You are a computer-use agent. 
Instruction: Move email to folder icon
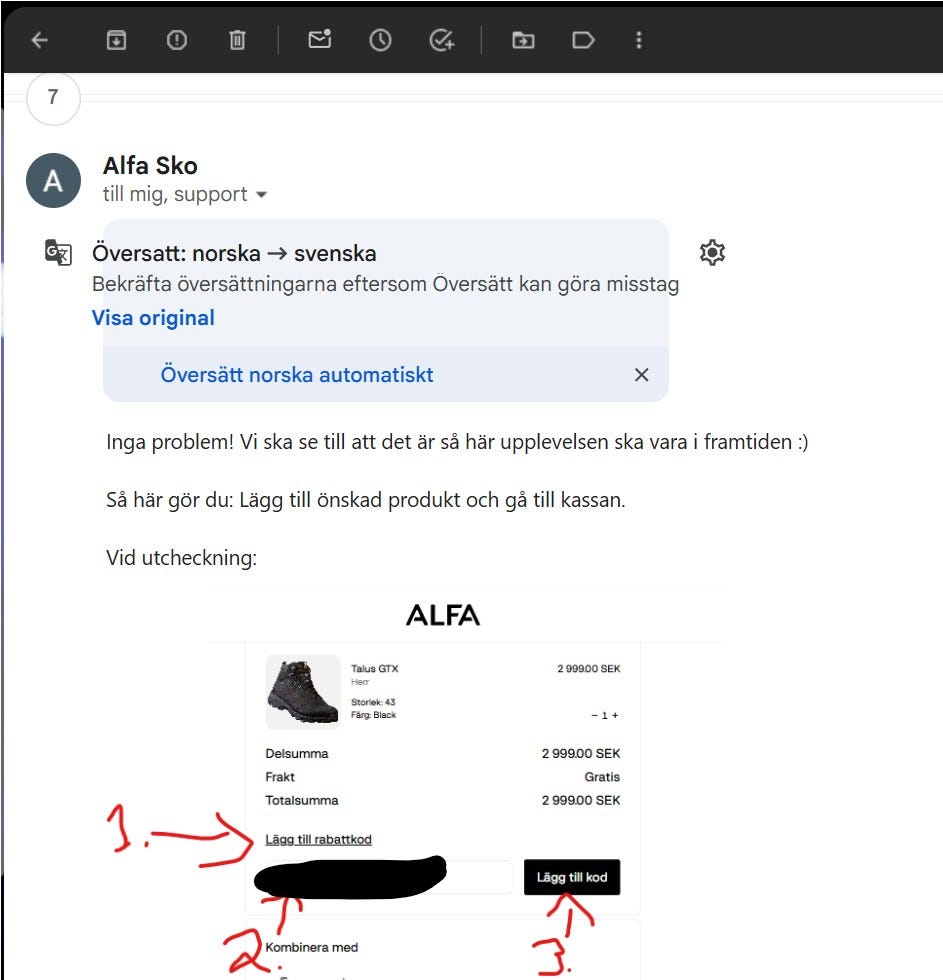(x=523, y=41)
